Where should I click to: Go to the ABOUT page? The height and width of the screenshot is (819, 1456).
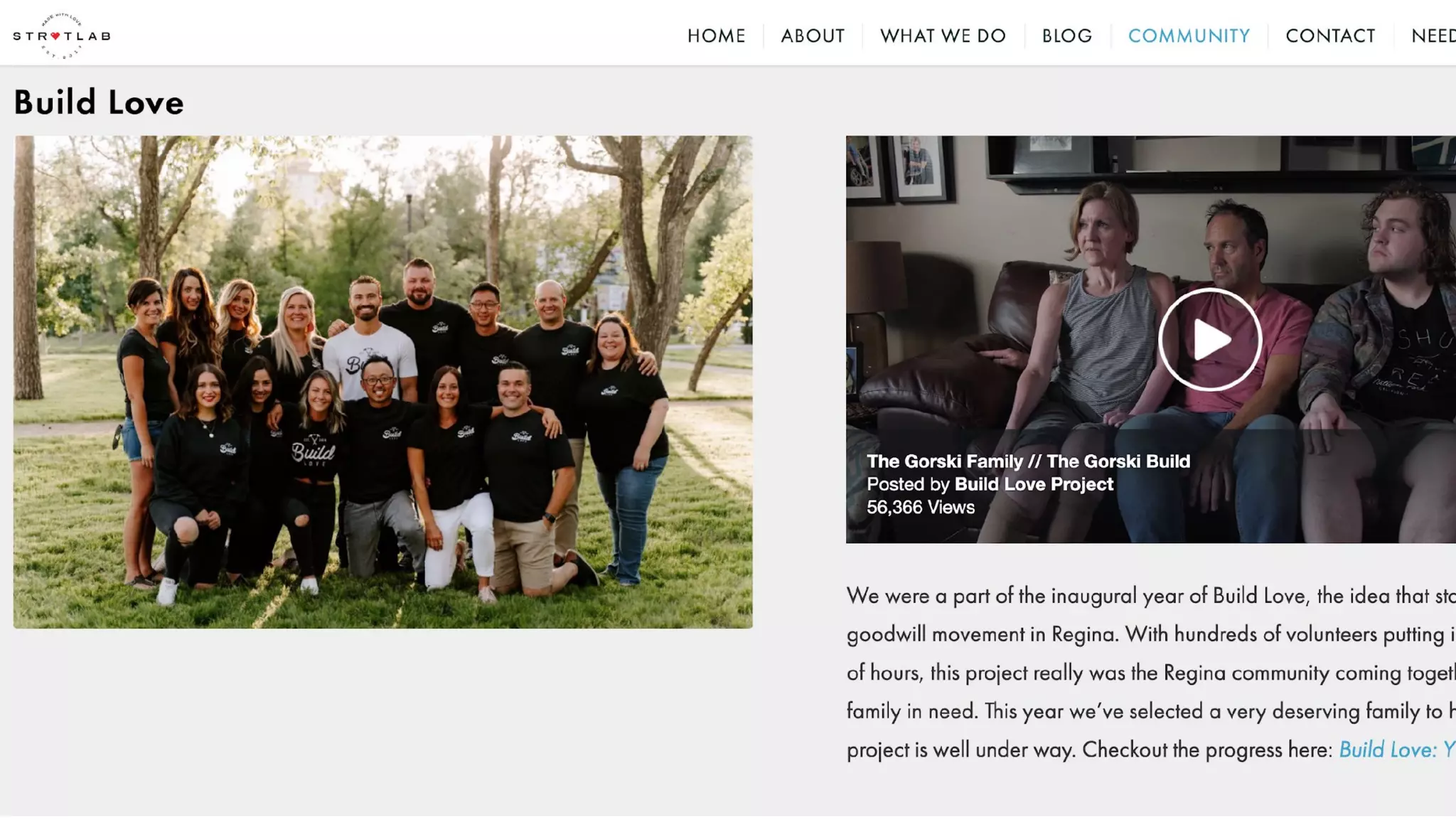(813, 36)
